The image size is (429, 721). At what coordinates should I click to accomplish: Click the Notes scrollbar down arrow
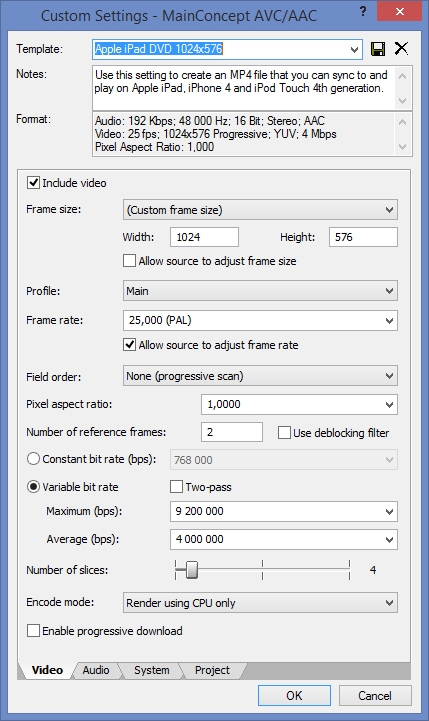click(x=402, y=101)
